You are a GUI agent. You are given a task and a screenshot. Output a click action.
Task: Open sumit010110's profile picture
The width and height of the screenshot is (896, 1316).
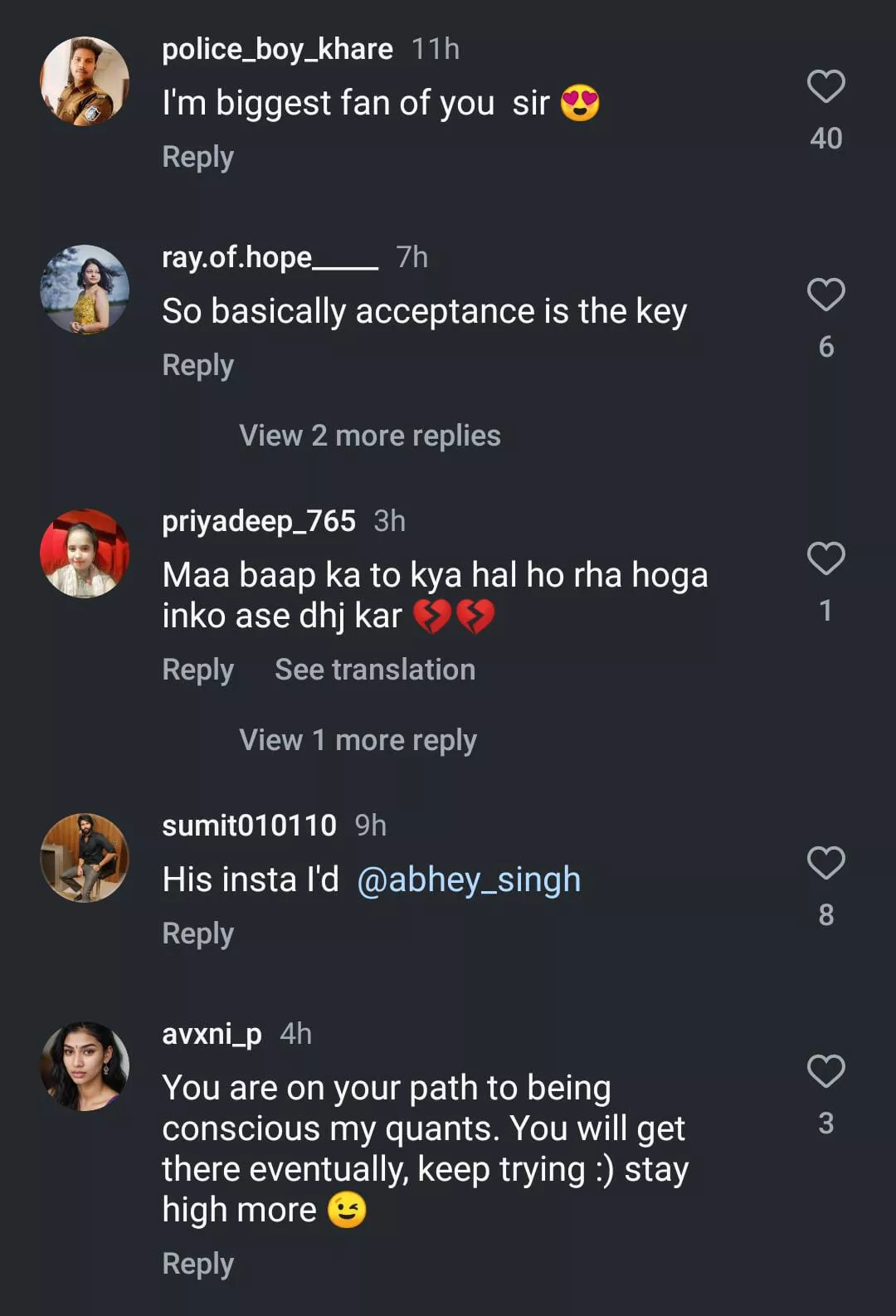(85, 858)
